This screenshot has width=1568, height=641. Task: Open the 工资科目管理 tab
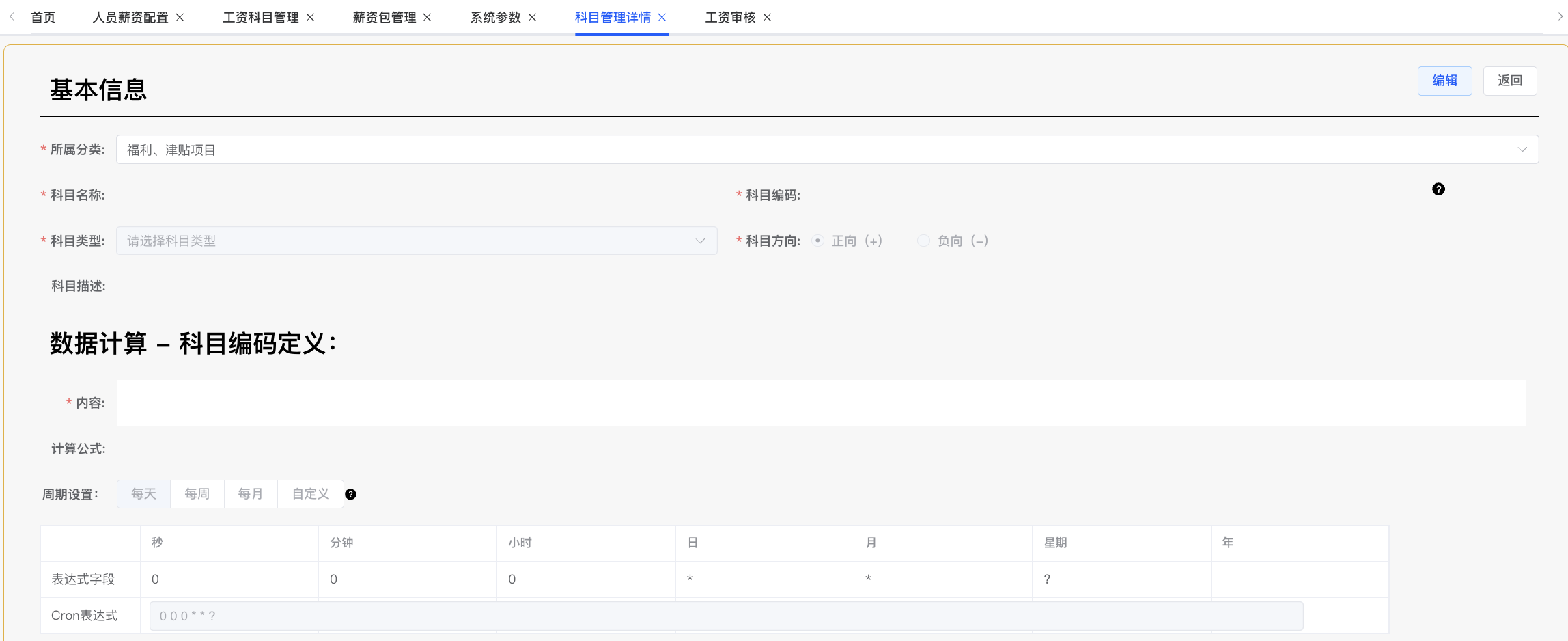pyautogui.click(x=261, y=17)
